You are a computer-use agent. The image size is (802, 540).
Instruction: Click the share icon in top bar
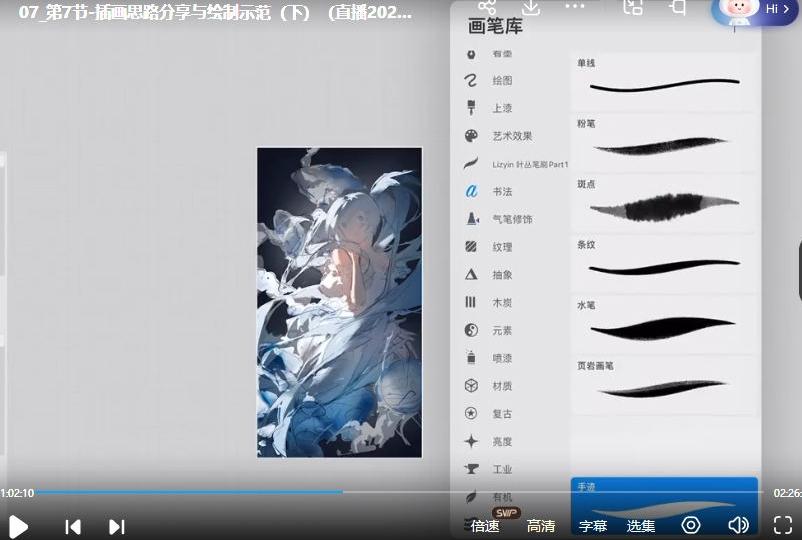click(487, 7)
